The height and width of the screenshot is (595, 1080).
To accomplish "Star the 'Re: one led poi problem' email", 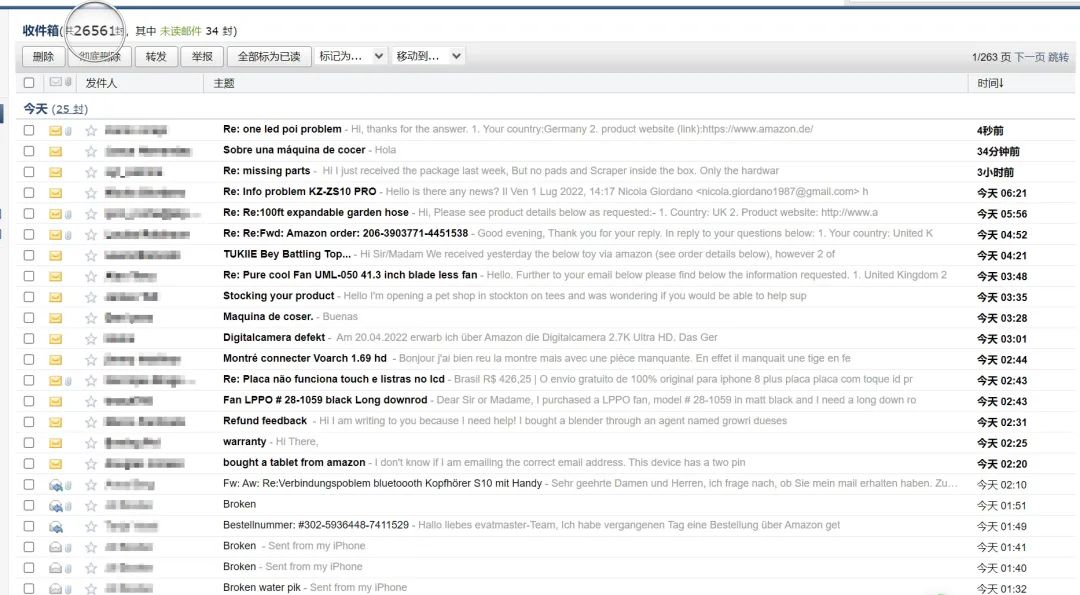I will pyautogui.click(x=91, y=131).
